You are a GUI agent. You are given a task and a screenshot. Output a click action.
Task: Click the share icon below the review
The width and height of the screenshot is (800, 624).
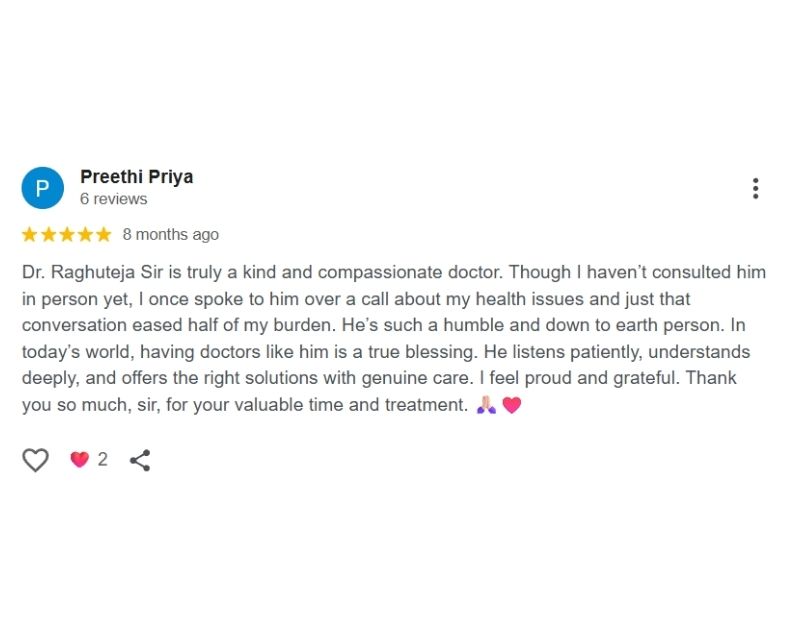tap(140, 460)
